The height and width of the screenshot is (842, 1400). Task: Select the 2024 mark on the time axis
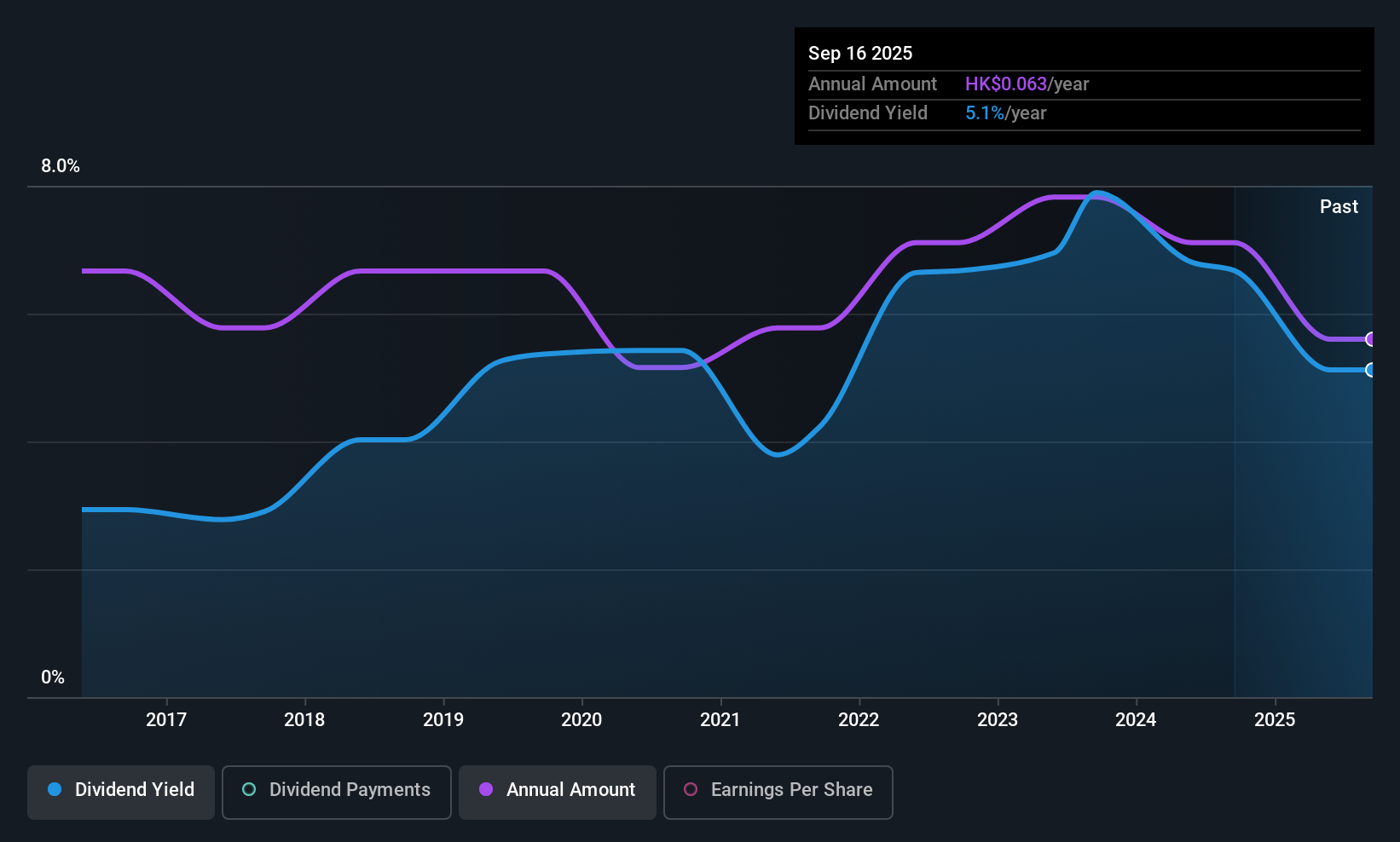1136,719
